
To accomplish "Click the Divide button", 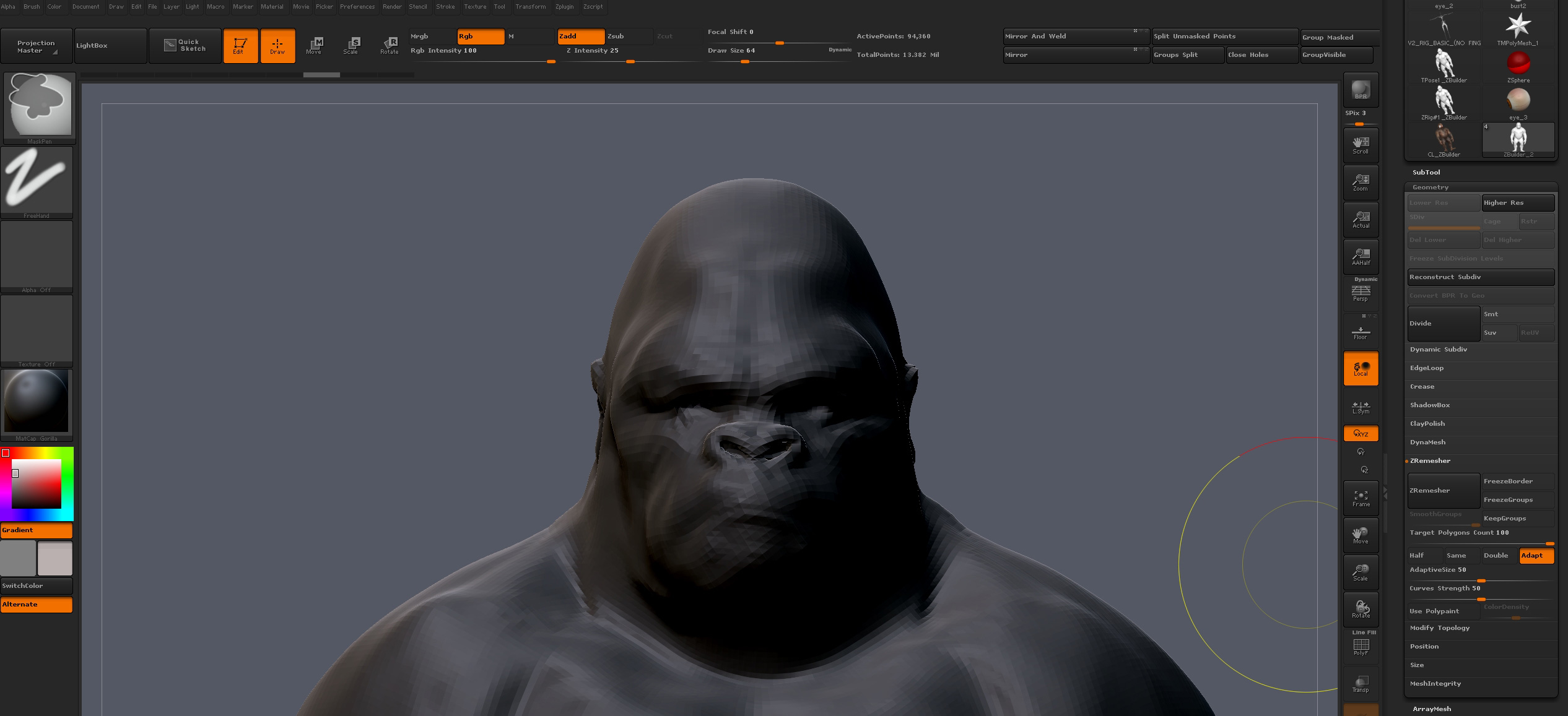I will pyautogui.click(x=1444, y=324).
